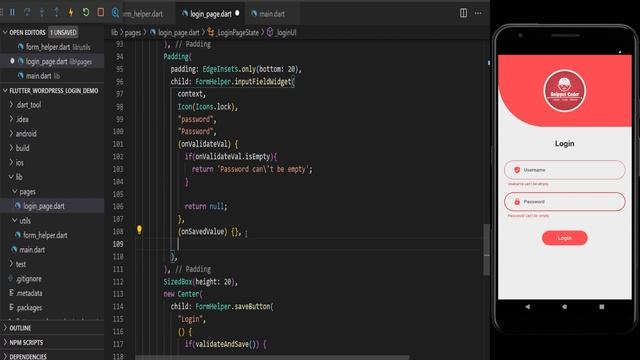The height and width of the screenshot is (360, 640).
Task: Click 'SizedBox(height: 20),' on line 112
Action: [x=200, y=282]
